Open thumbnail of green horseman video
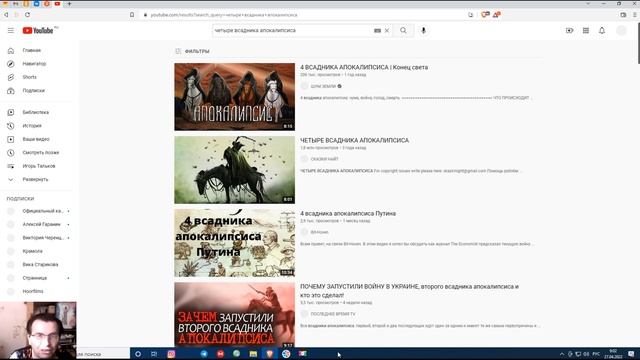Screen dimensions: 640x360 click(234, 170)
